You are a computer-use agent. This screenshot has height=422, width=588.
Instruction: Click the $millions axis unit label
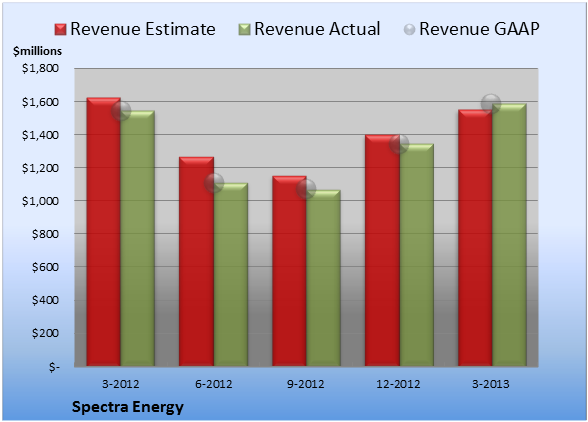(x=37, y=51)
